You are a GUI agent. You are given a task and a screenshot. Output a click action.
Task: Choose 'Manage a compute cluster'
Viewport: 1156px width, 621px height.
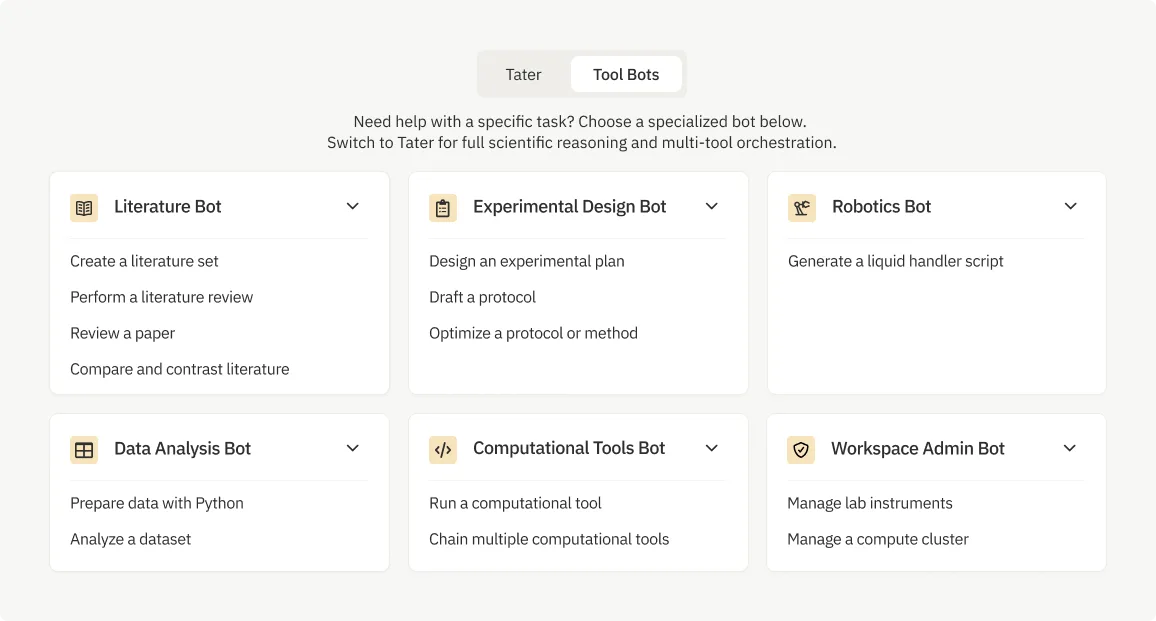tap(877, 539)
